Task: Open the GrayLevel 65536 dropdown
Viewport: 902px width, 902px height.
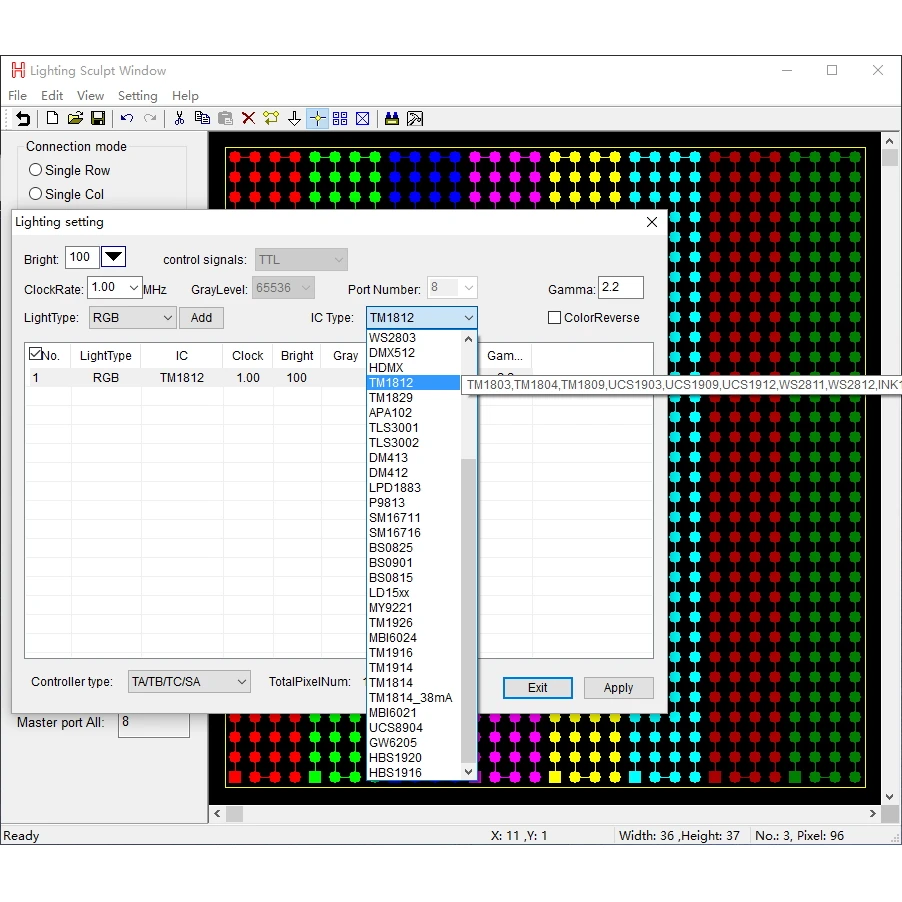Action: pos(283,288)
